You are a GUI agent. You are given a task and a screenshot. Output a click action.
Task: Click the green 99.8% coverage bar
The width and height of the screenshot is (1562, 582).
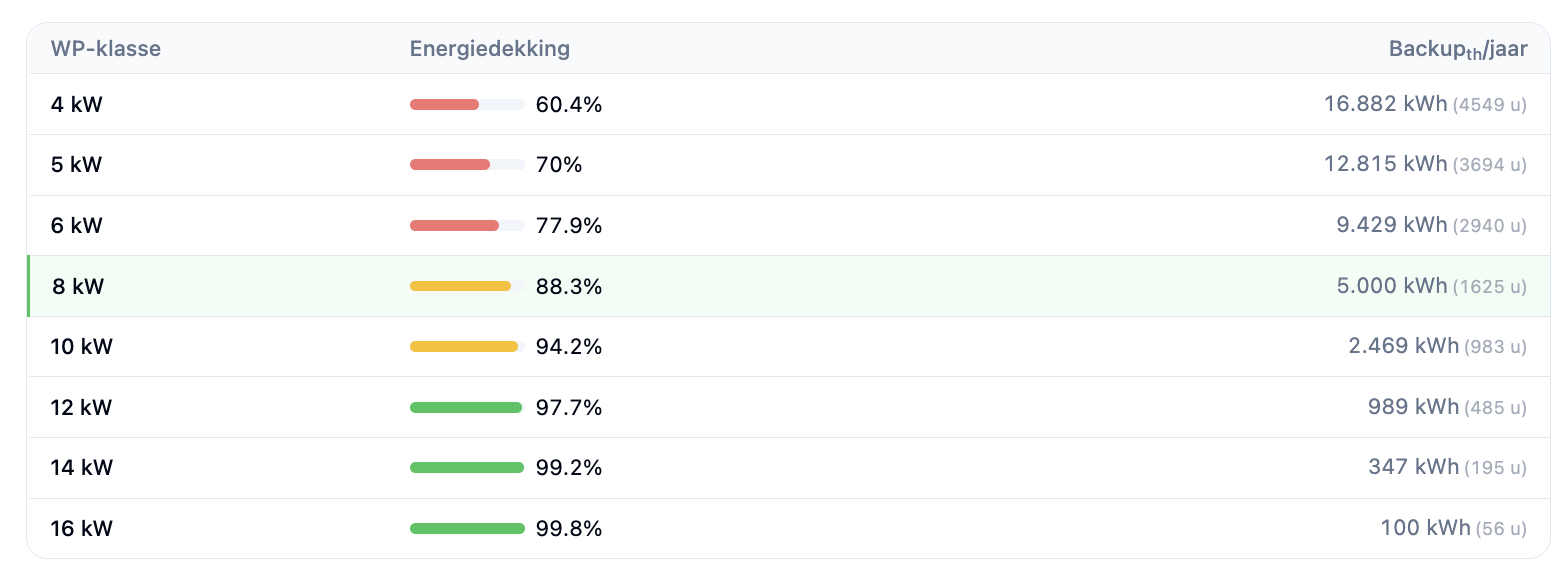(467, 529)
